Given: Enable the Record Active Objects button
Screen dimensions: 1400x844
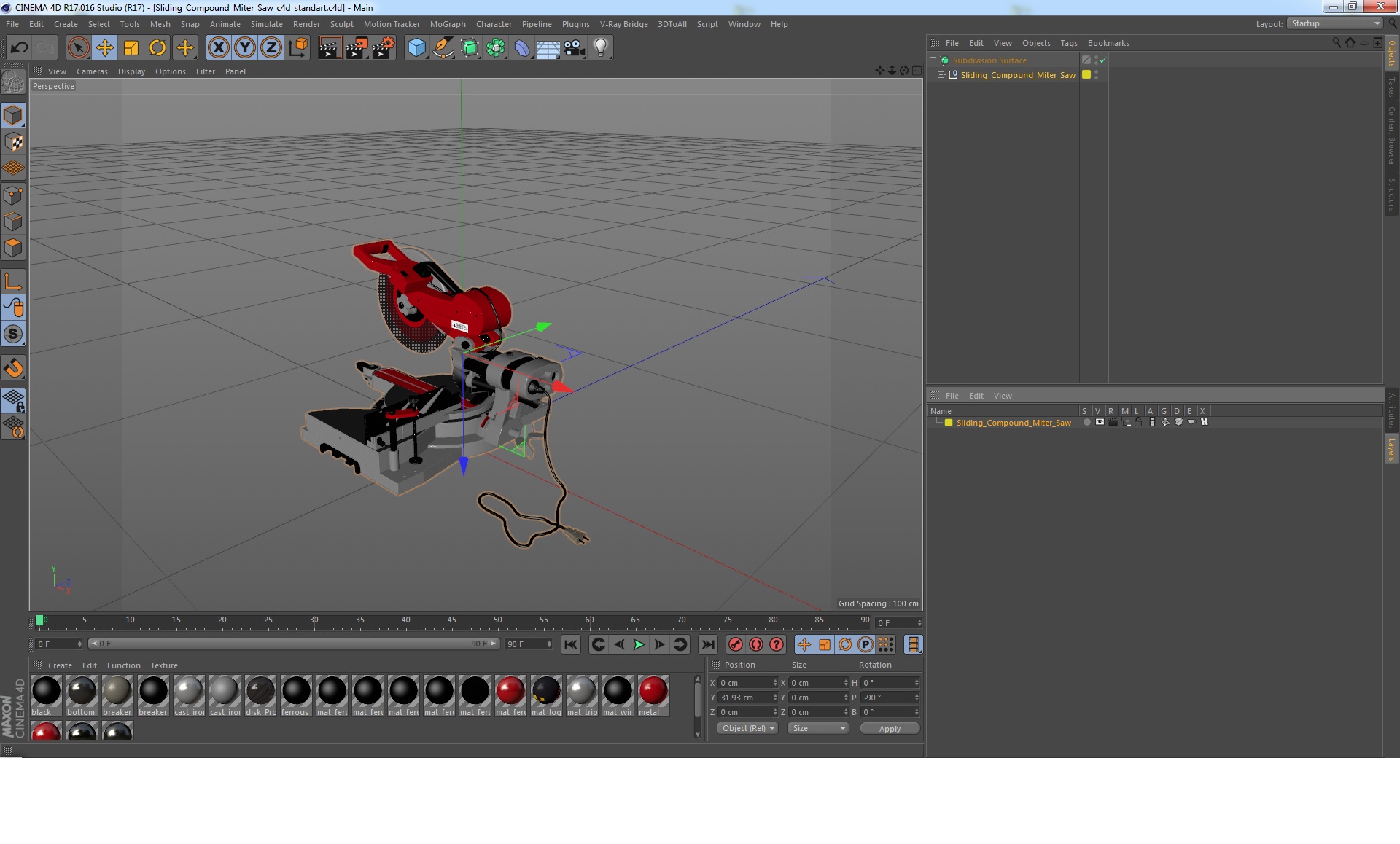Looking at the screenshot, I should pyautogui.click(x=736, y=644).
